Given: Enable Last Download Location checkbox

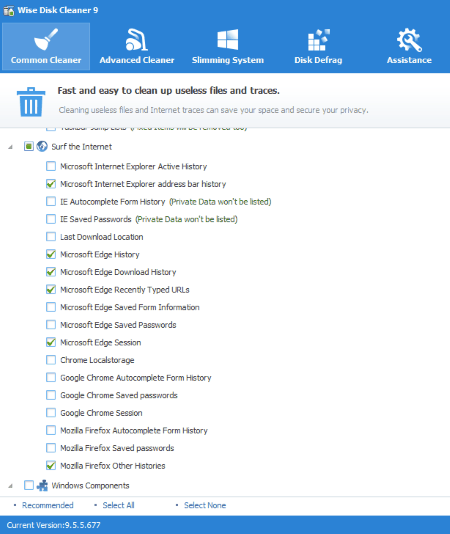Looking at the screenshot, I should (51, 237).
